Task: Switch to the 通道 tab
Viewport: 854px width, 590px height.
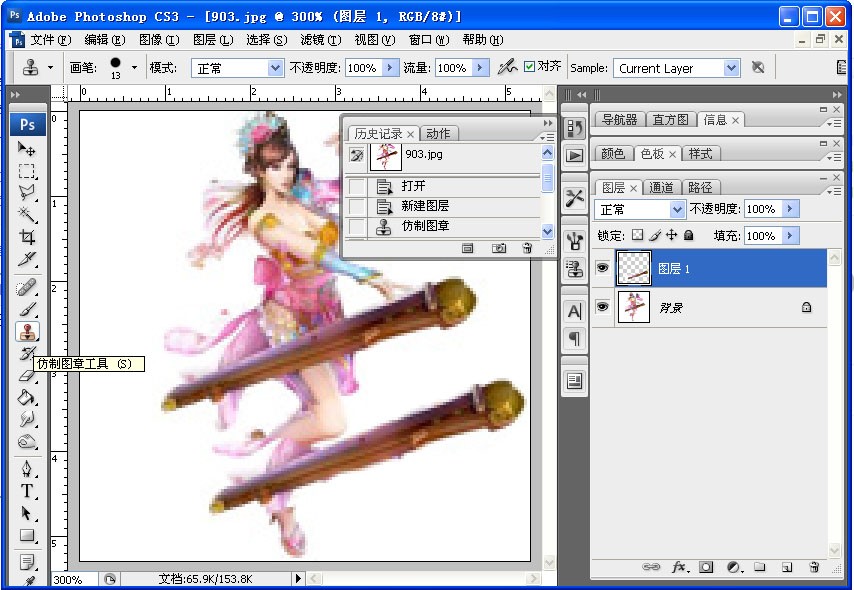Action: tap(661, 187)
